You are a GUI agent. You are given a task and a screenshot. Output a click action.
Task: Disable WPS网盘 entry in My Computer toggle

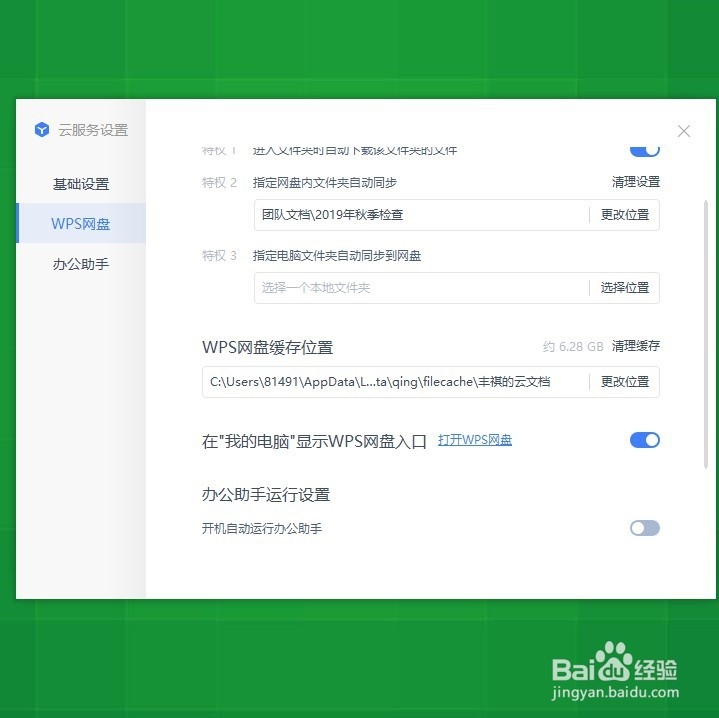(x=644, y=440)
